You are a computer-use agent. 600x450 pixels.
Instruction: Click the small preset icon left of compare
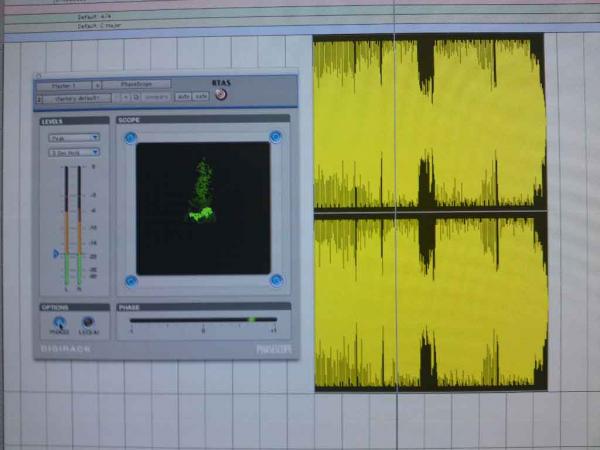[x=136, y=97]
